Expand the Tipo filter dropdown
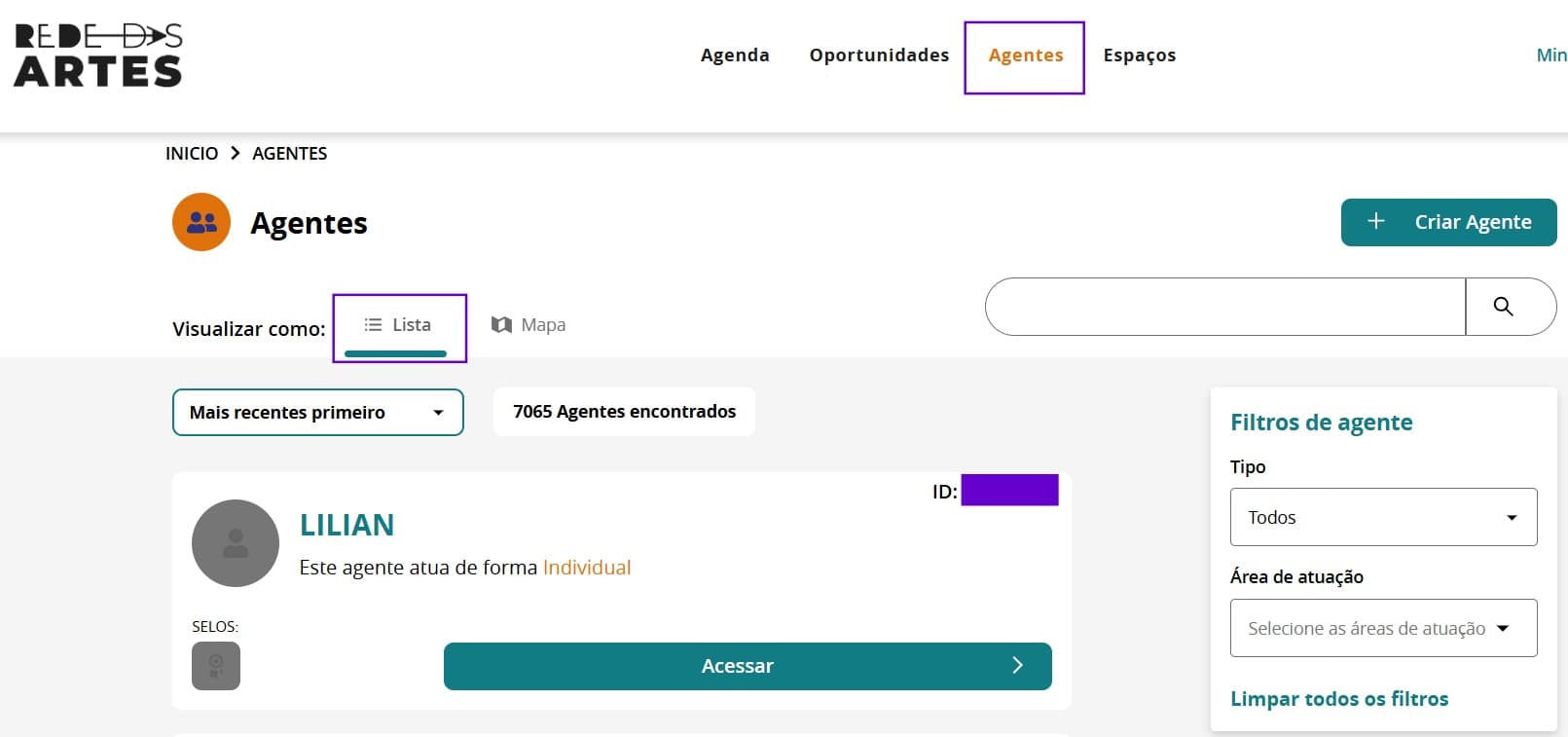The width and height of the screenshot is (1568, 737). pos(1383,517)
